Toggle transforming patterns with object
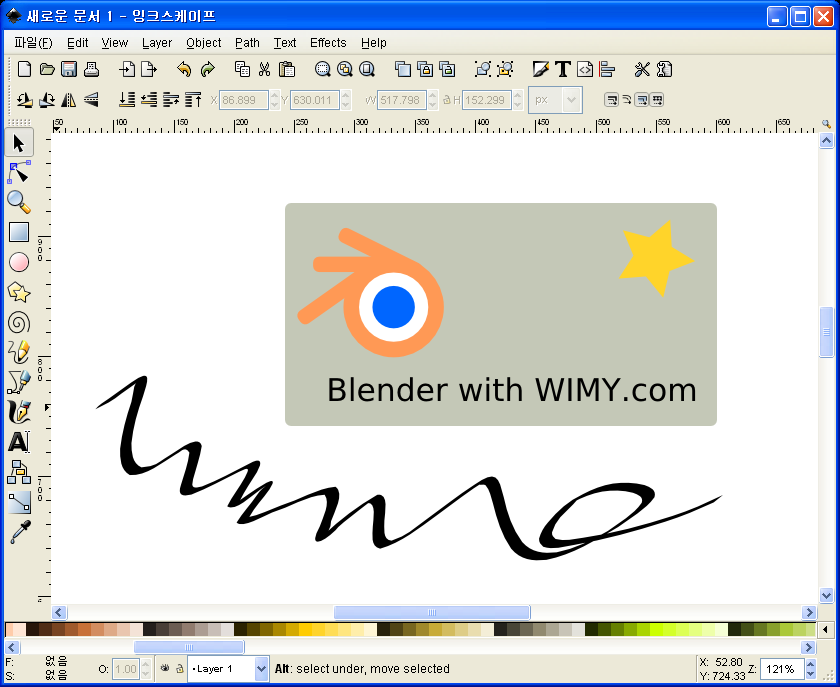 657,100
